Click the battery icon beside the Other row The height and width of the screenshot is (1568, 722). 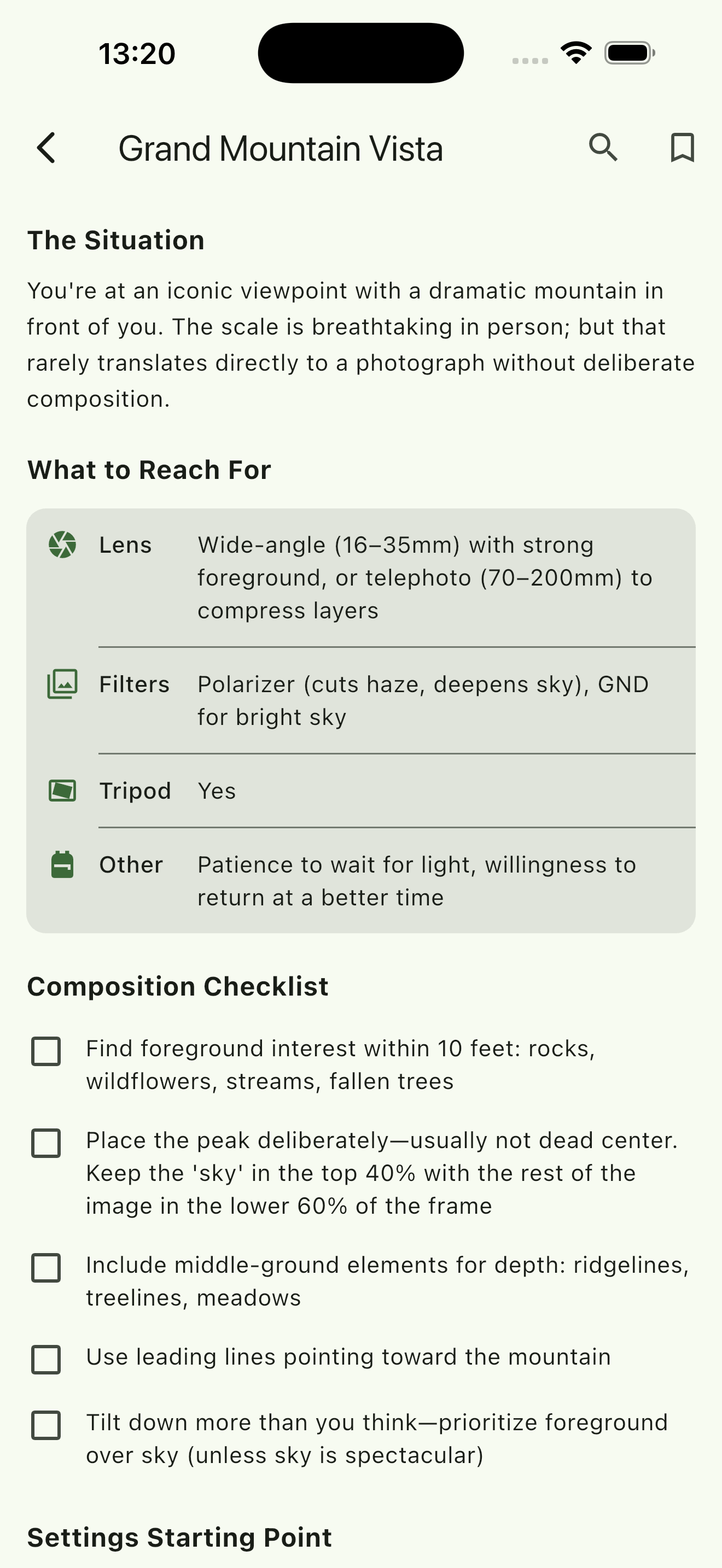pyautogui.click(x=63, y=864)
